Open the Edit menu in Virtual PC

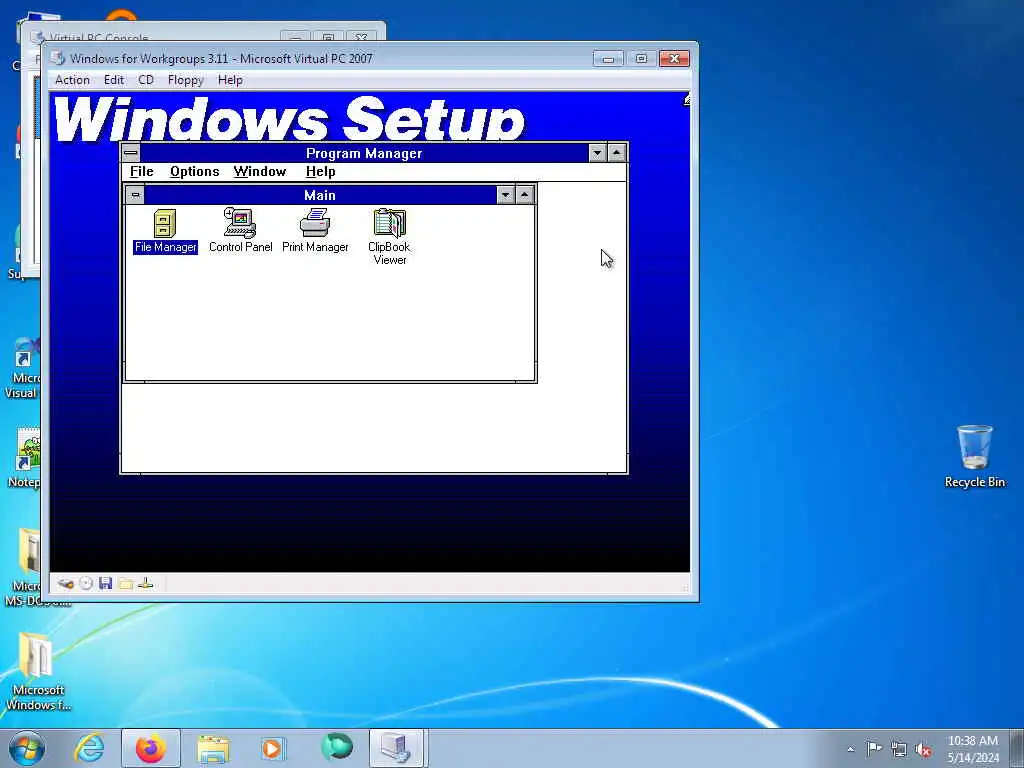(x=114, y=80)
